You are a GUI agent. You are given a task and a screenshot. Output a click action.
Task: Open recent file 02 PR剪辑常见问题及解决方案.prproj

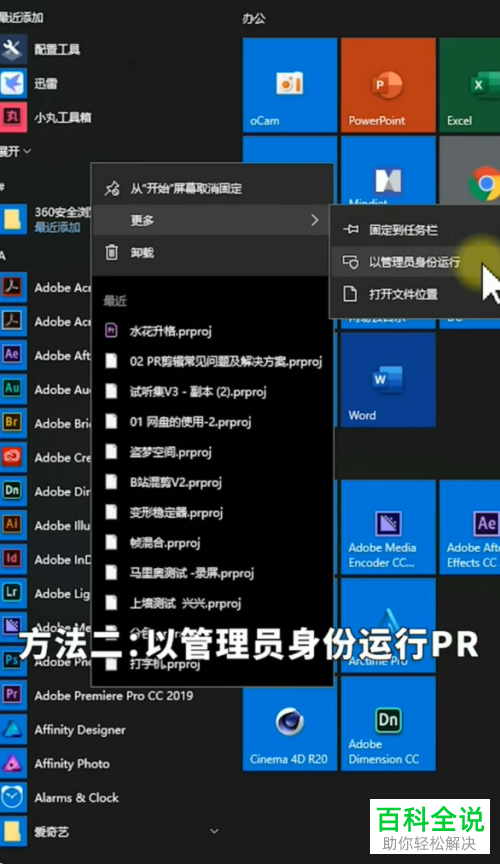(x=212, y=361)
